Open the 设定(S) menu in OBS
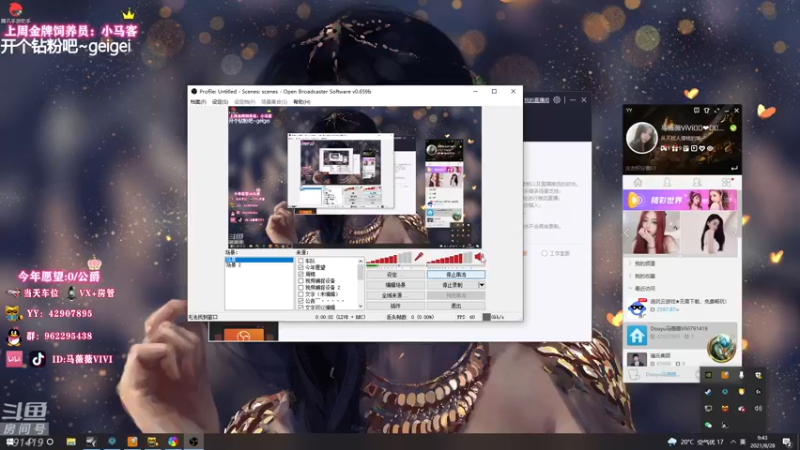 220,102
